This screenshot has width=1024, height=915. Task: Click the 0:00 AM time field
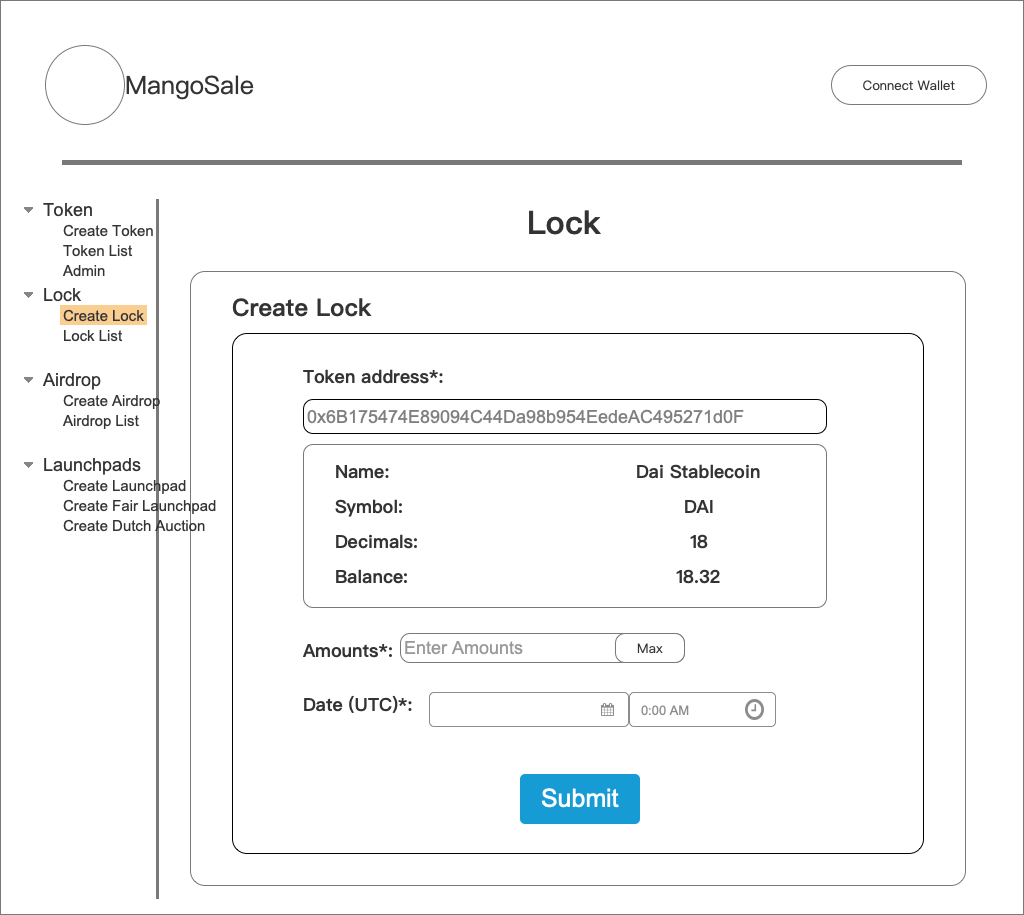pos(702,709)
